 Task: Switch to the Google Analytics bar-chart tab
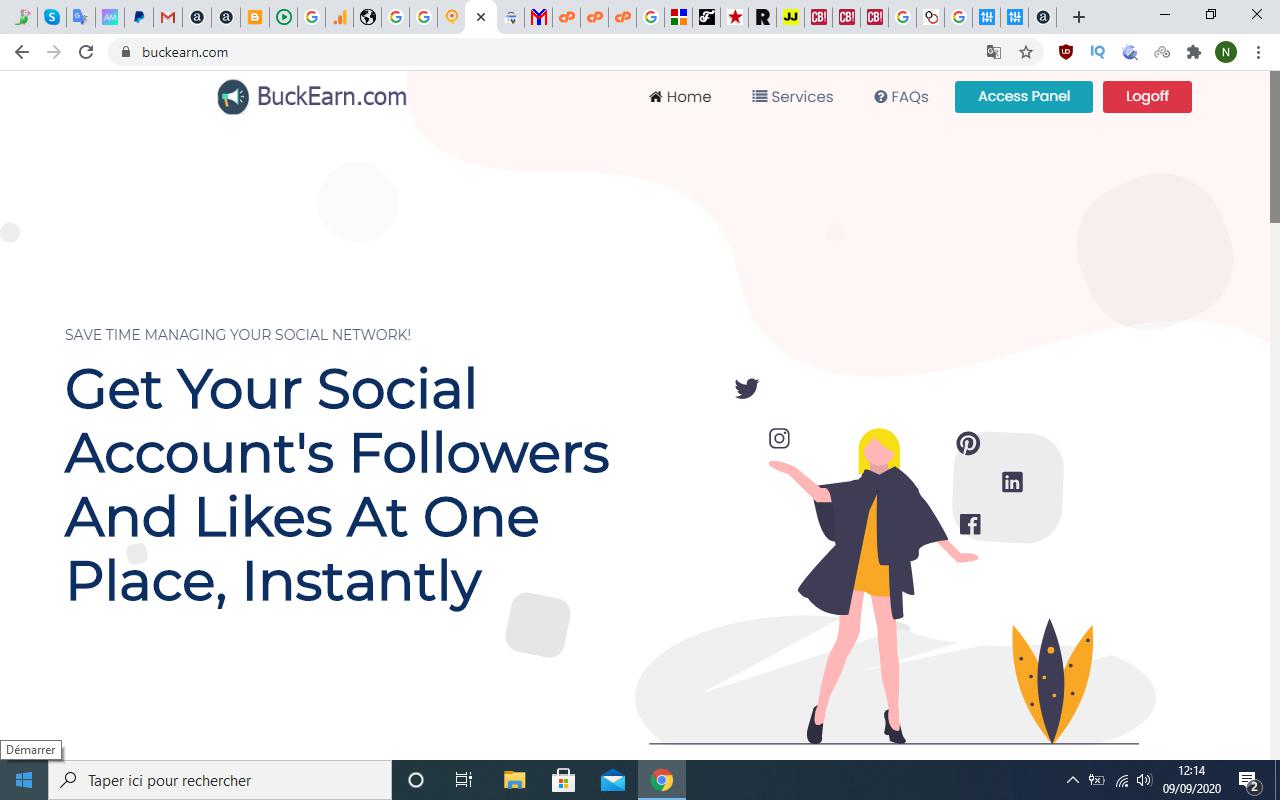(340, 17)
